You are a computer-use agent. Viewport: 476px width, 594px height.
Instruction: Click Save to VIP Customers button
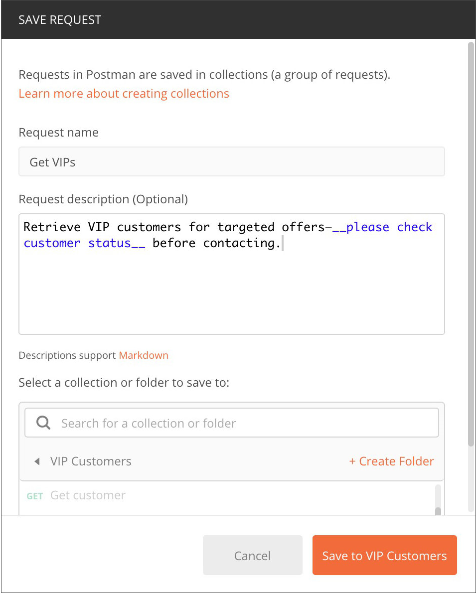coord(384,555)
